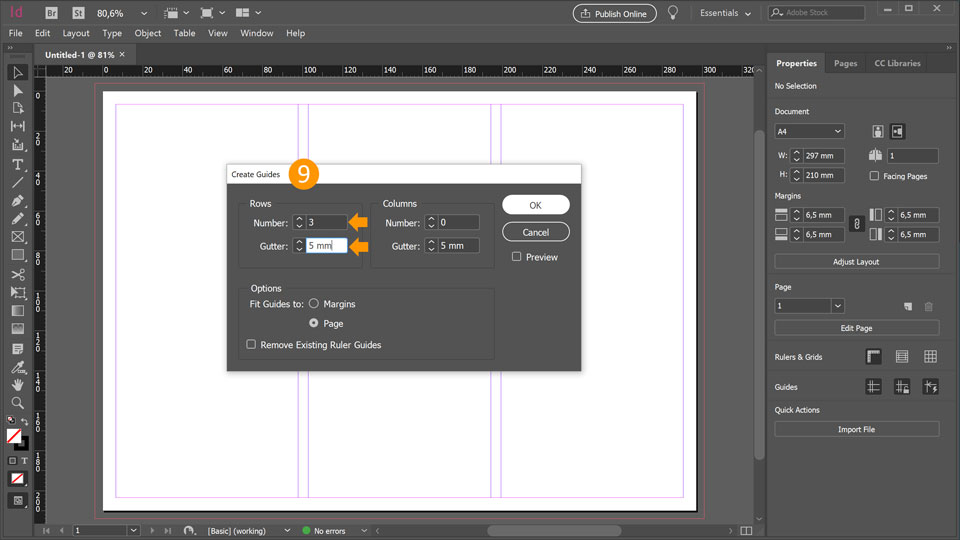Click the lightbulb learn icon

point(673,13)
